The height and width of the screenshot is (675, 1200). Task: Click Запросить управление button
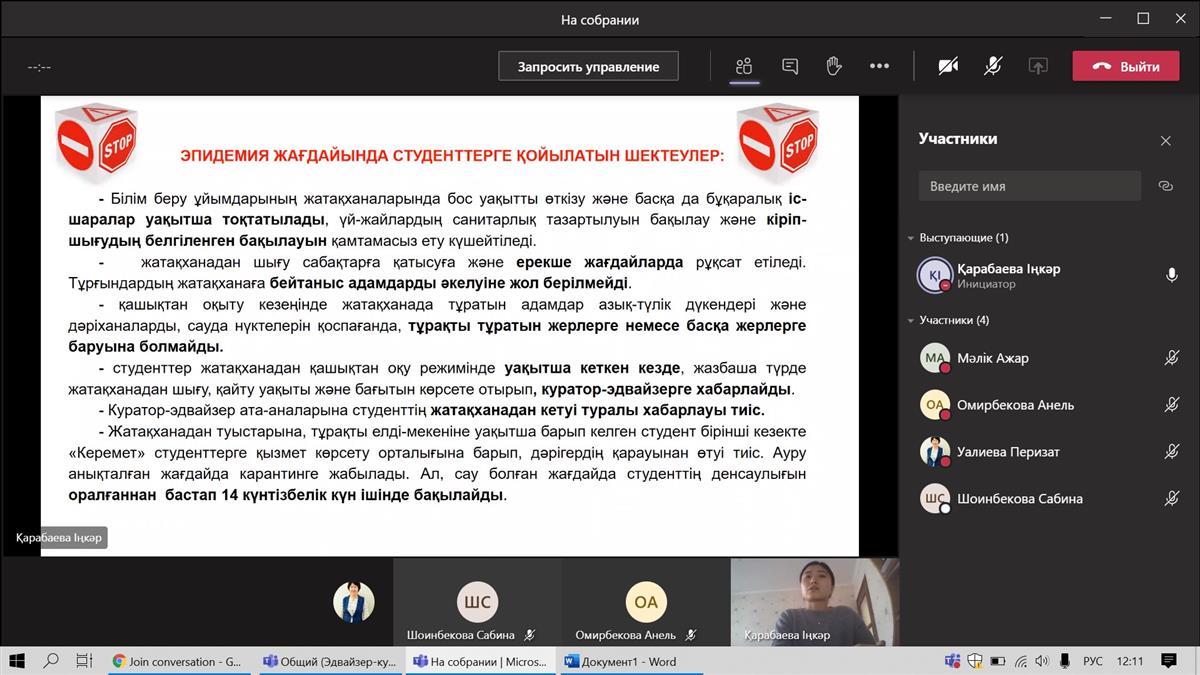(x=588, y=66)
